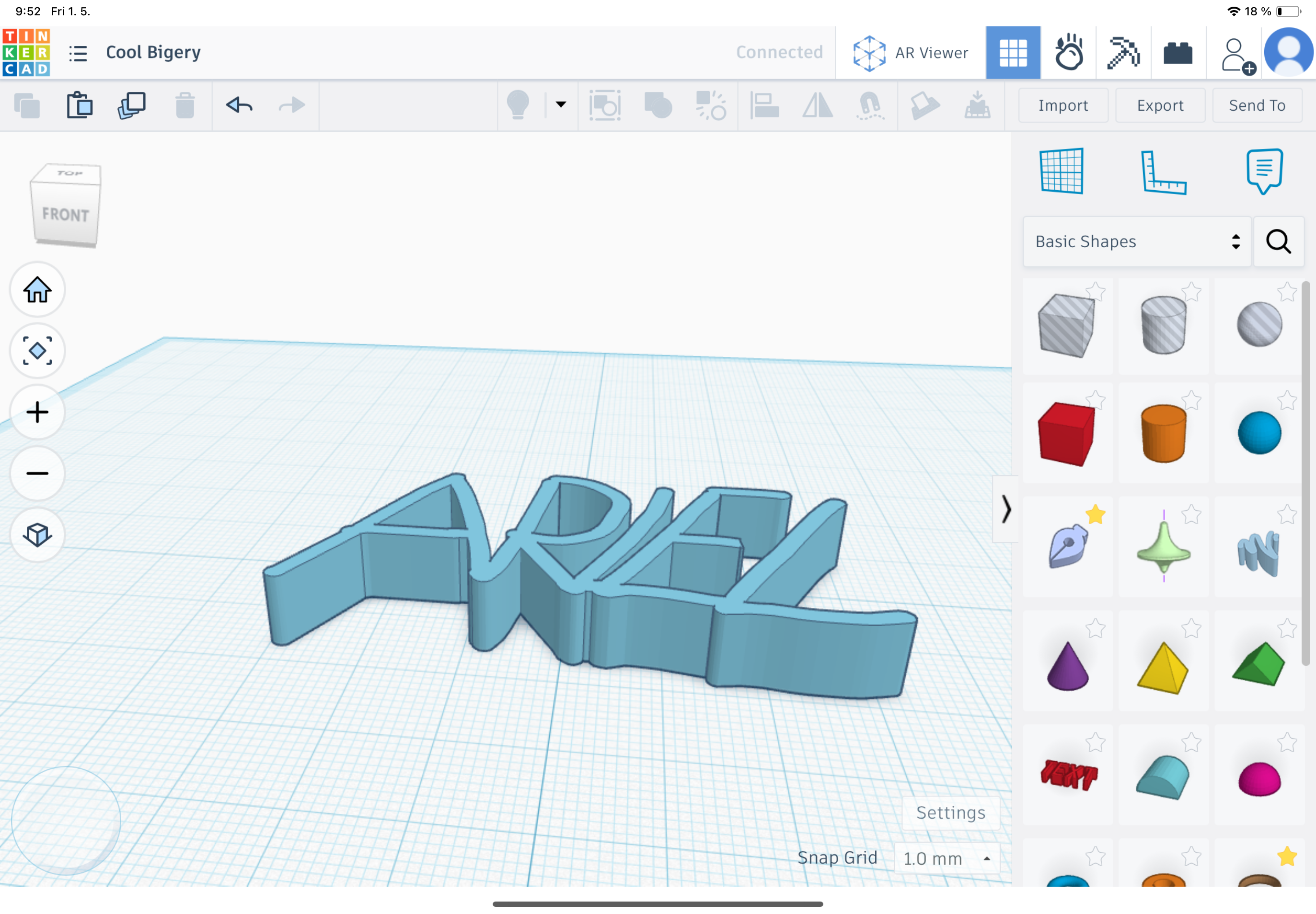Click the Copy toolbar icon
The width and height of the screenshot is (1316, 914).
26,105
